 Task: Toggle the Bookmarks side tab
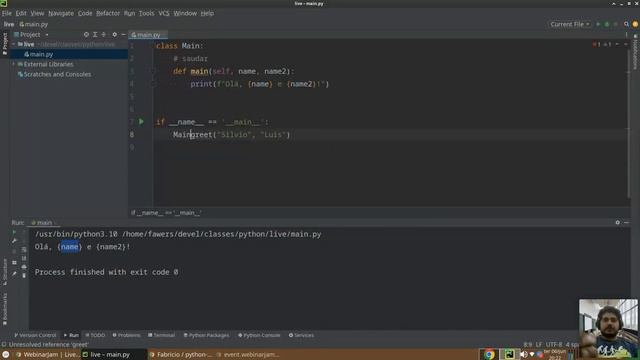click(x=4, y=309)
